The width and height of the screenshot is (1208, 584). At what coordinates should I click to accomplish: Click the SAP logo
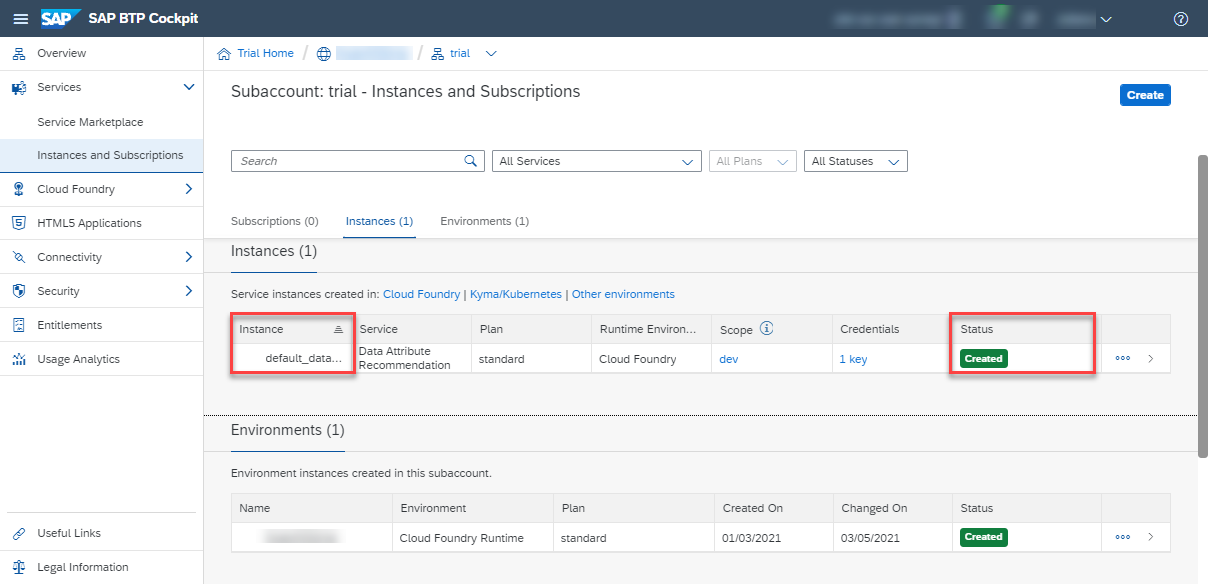click(61, 18)
